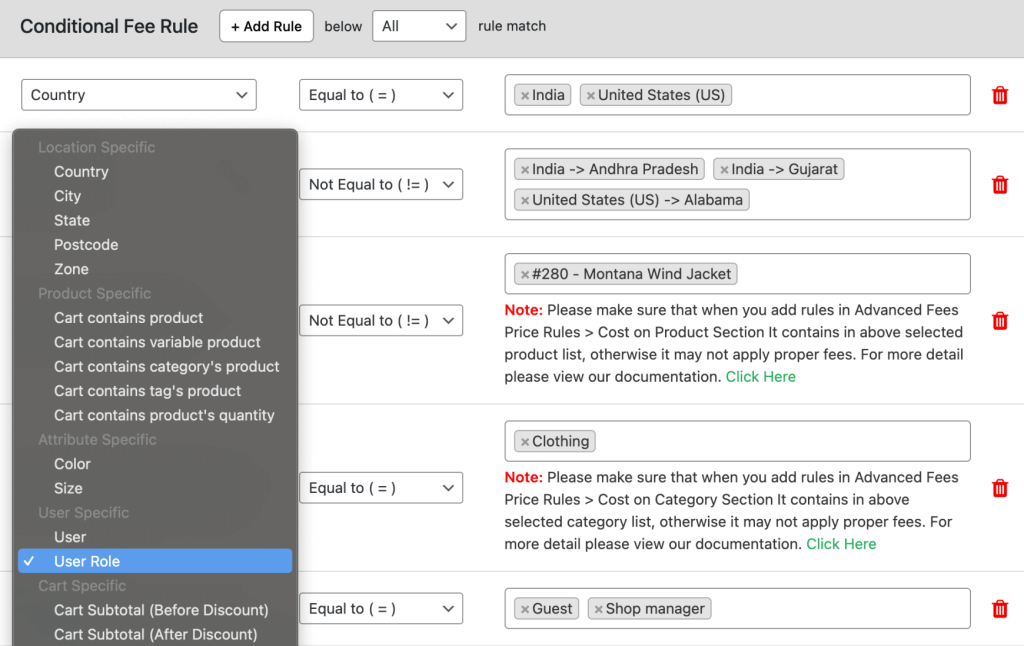Select Postcode from the condition list
Screen dimensions: 1024x646
pyautogui.click(x=86, y=244)
